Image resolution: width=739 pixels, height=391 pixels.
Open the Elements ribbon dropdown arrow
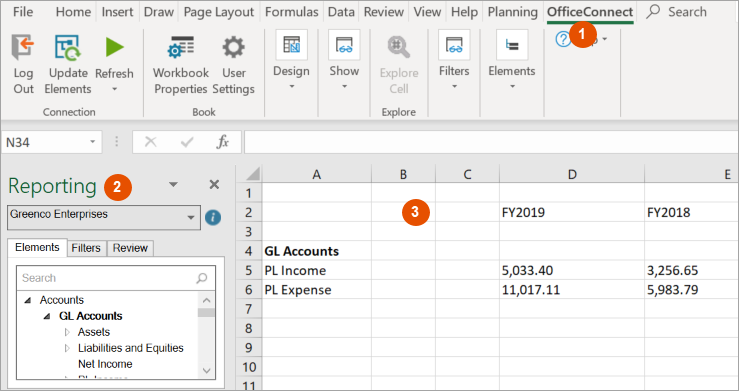[x=512, y=86]
